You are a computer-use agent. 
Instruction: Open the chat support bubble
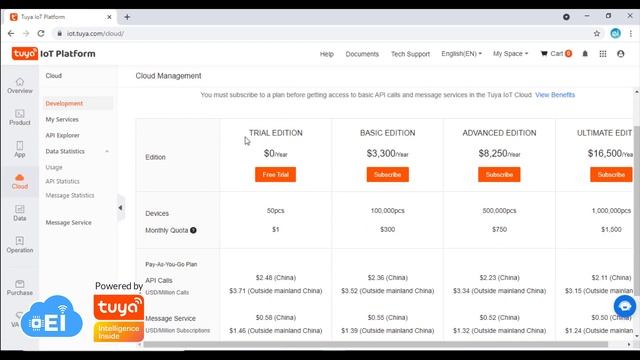(x=624, y=306)
